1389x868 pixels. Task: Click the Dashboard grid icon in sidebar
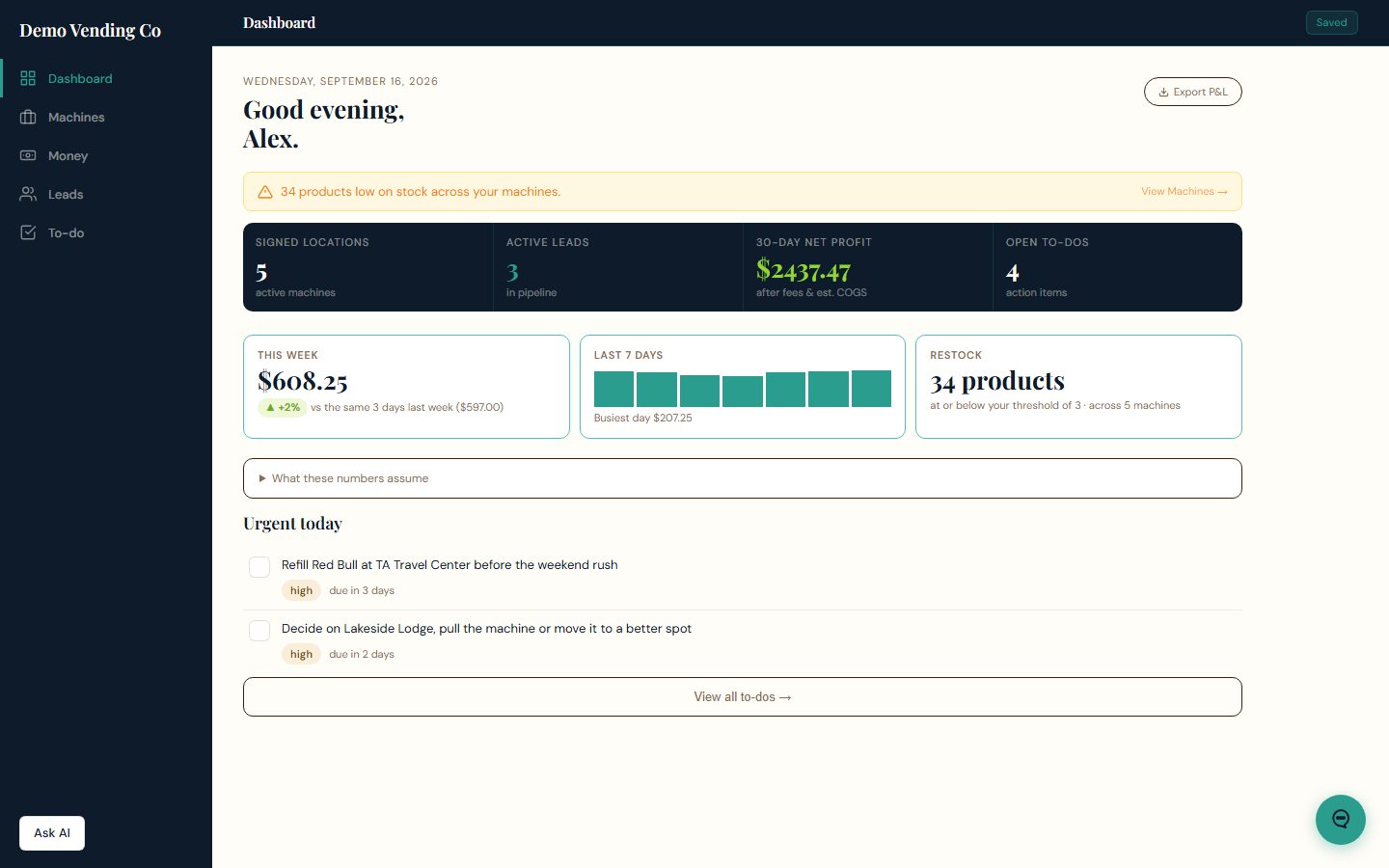pyautogui.click(x=28, y=78)
